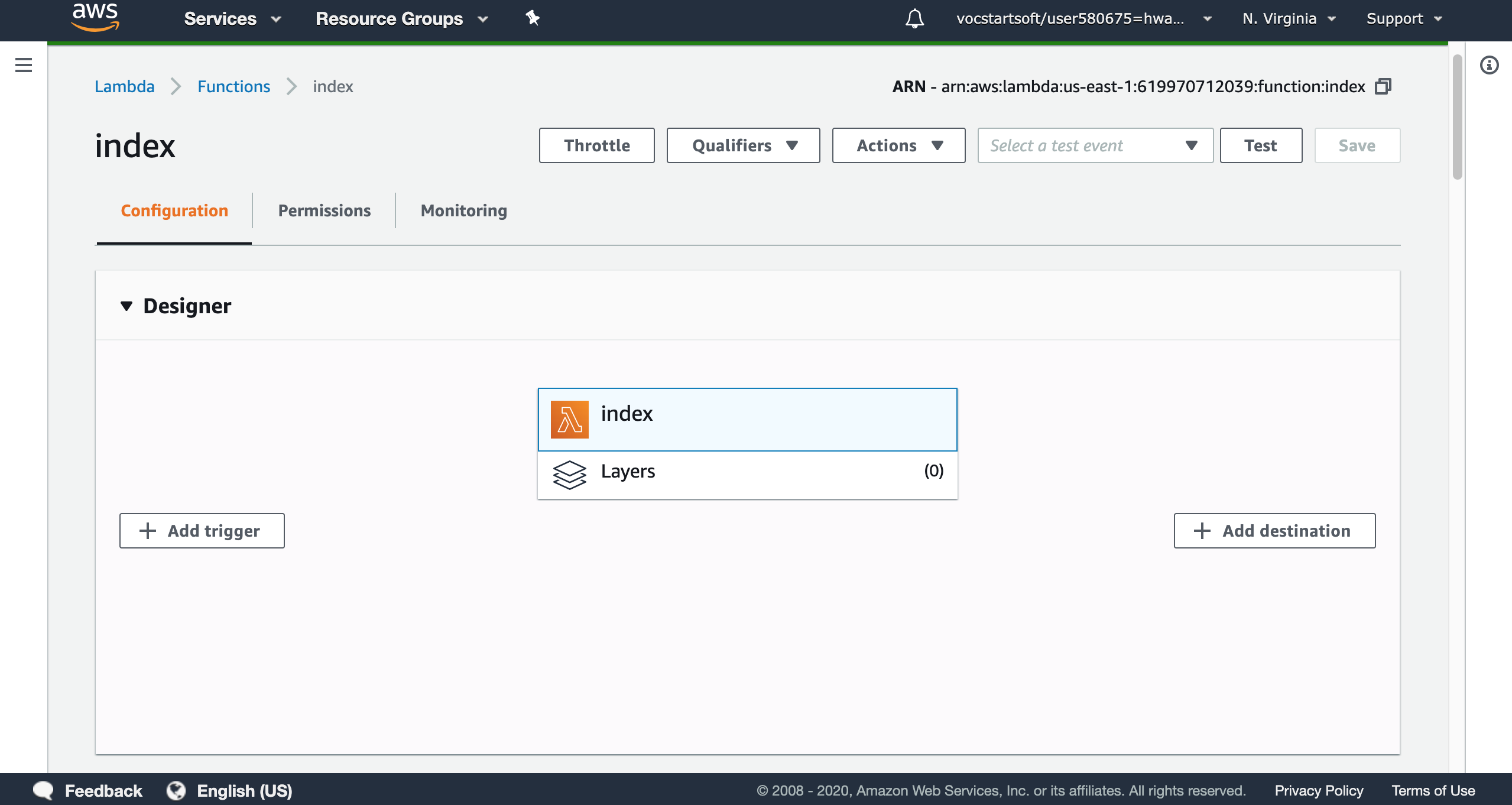Select the Layers row in Designer

pyautogui.click(x=747, y=475)
